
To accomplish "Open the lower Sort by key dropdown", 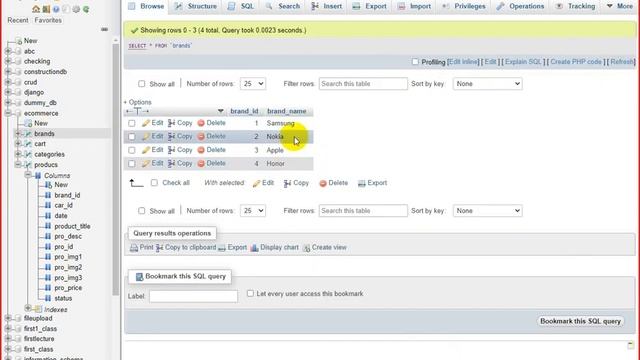I will point(487,211).
